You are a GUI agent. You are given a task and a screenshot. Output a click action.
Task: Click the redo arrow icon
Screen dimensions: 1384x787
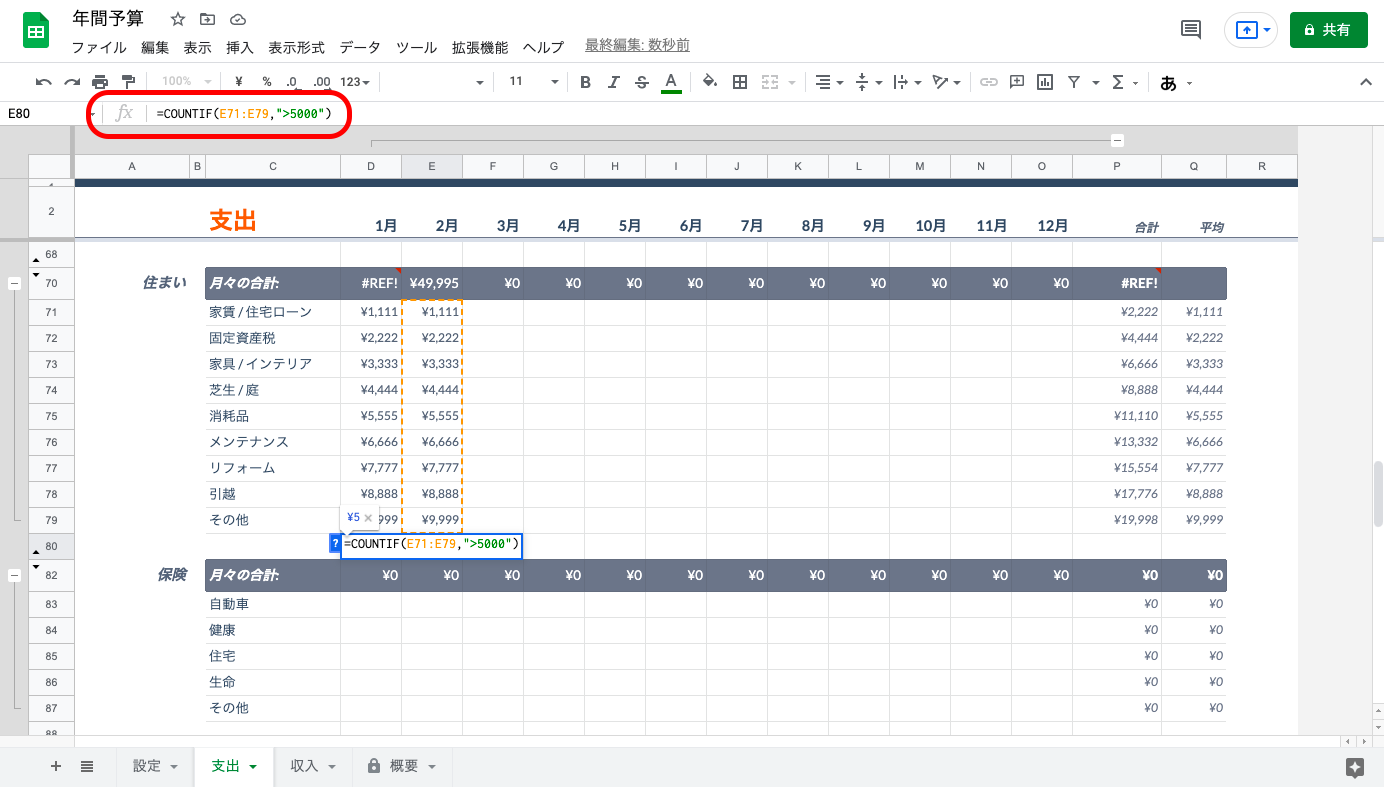[72, 82]
